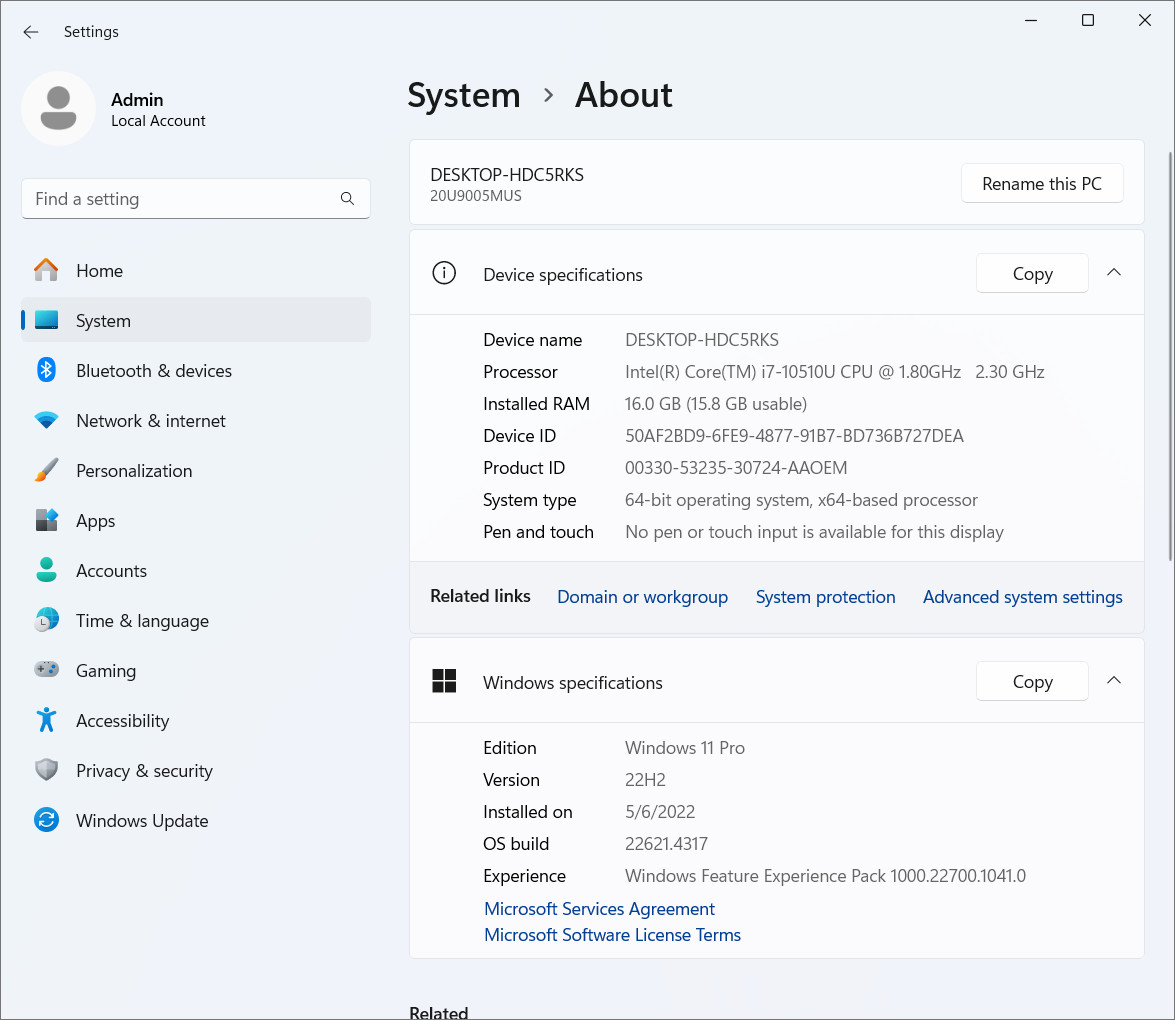
Task: Maximize the Settings window
Action: [1088, 20]
